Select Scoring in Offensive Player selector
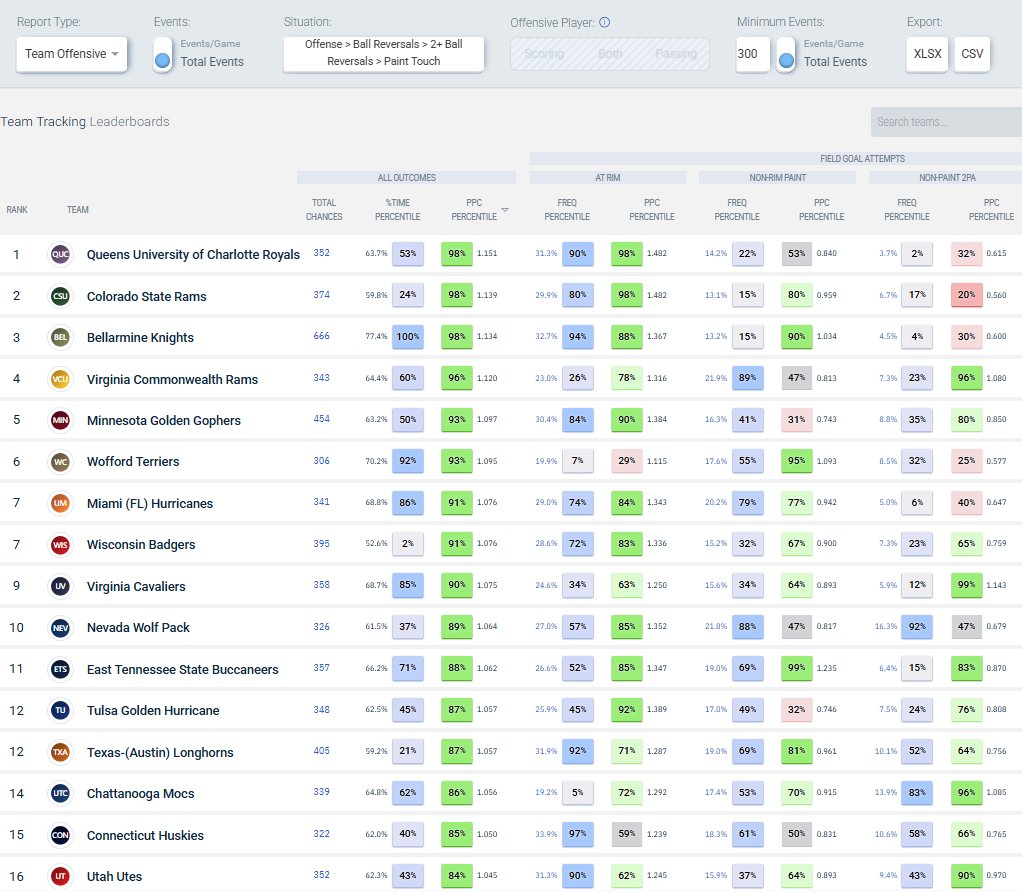 pos(544,53)
